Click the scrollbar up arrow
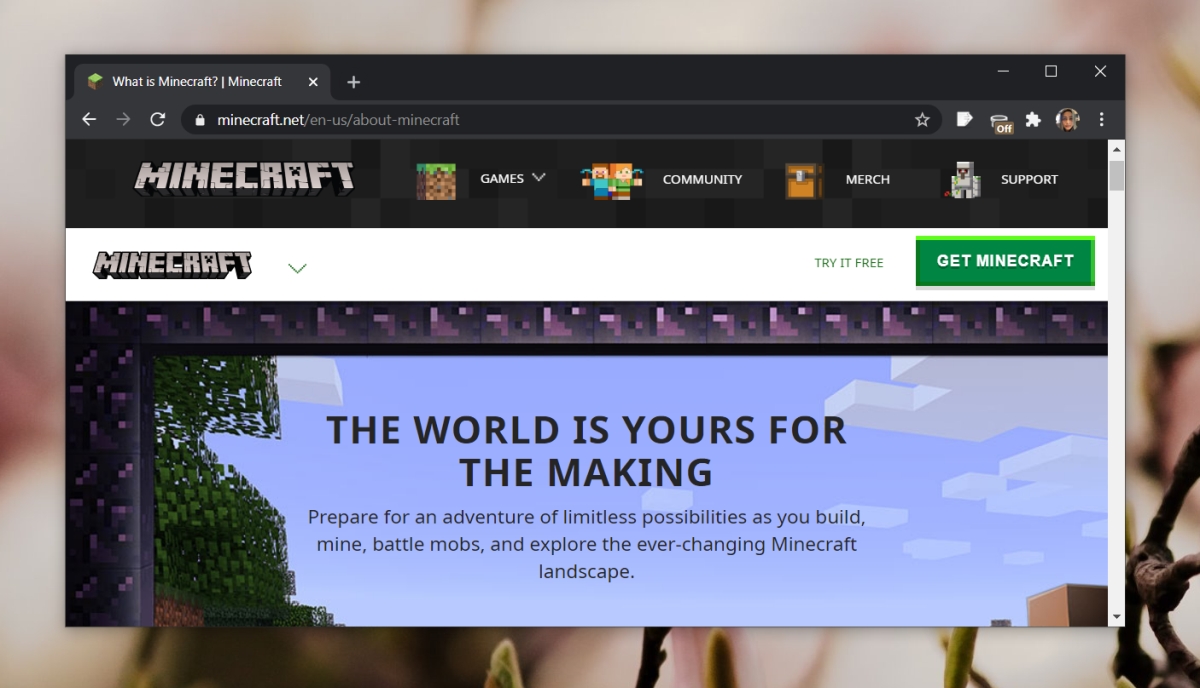Viewport: 1200px width, 688px height. 1117,148
